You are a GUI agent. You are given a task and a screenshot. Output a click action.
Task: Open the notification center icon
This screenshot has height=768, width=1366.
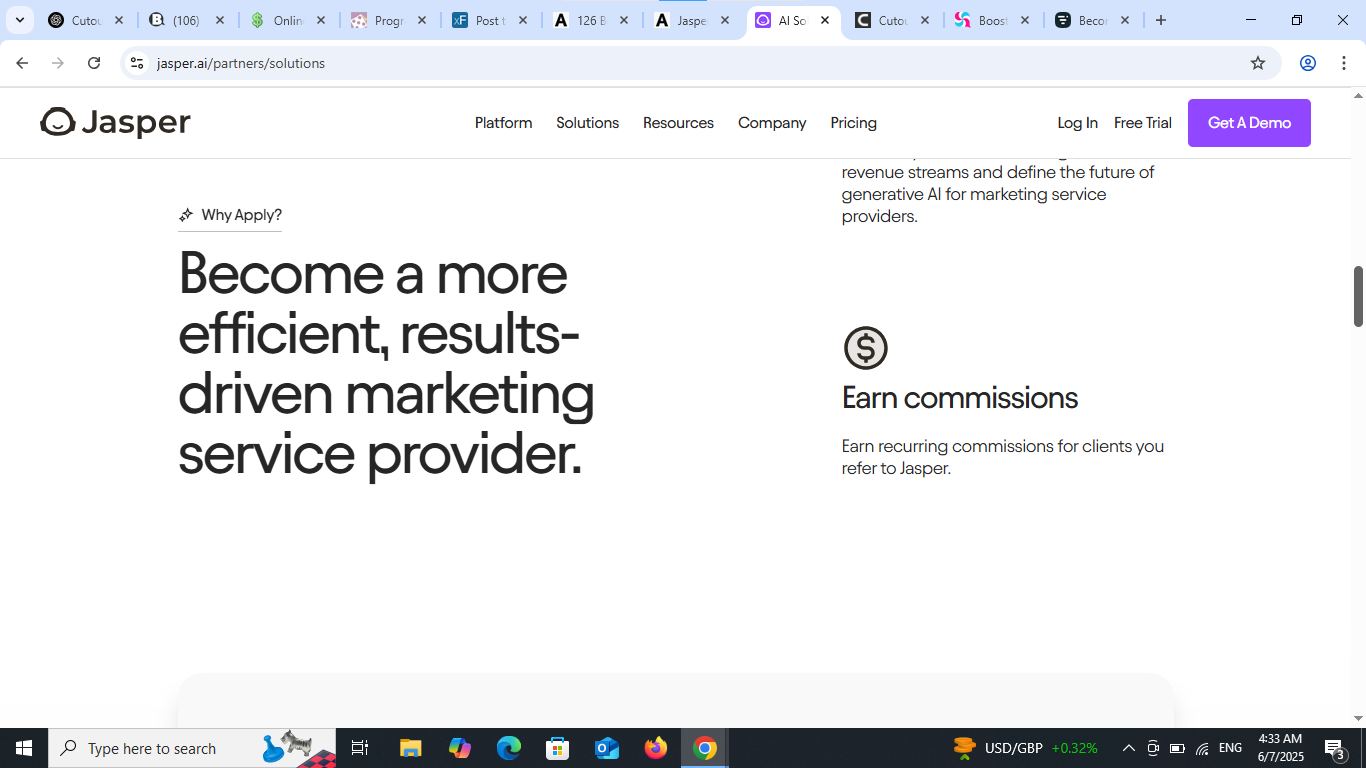1335,748
